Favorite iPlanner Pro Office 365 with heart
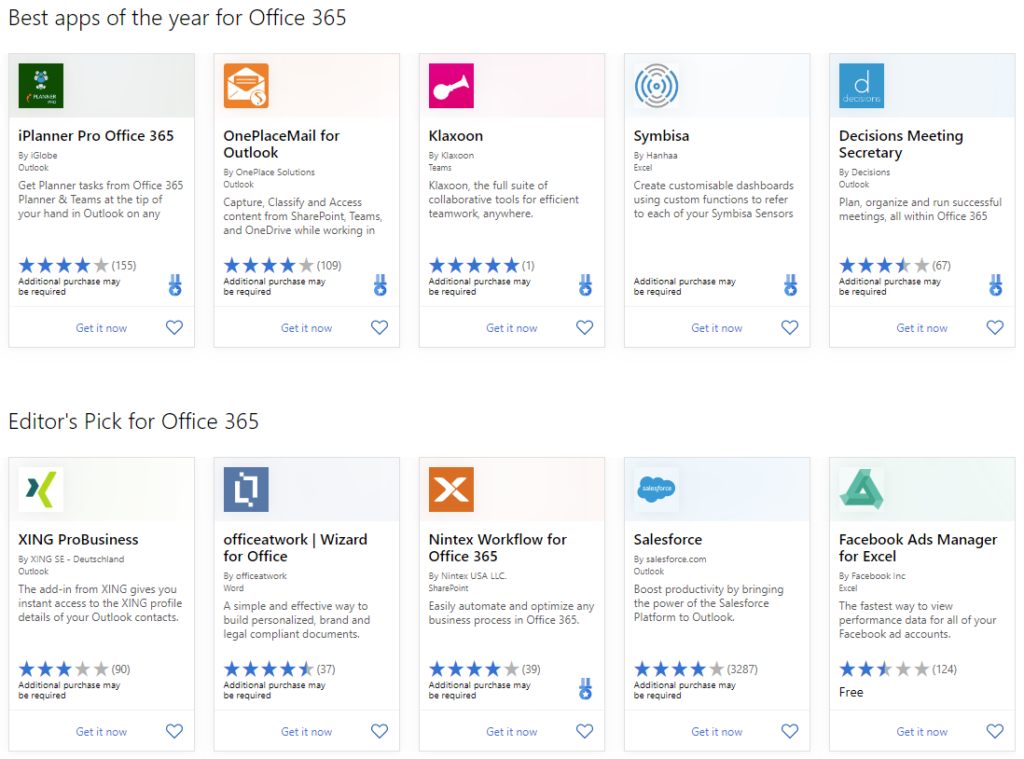 point(174,327)
